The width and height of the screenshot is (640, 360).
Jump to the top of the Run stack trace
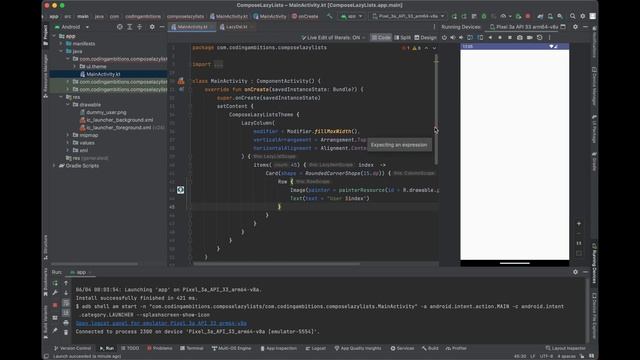point(66,283)
